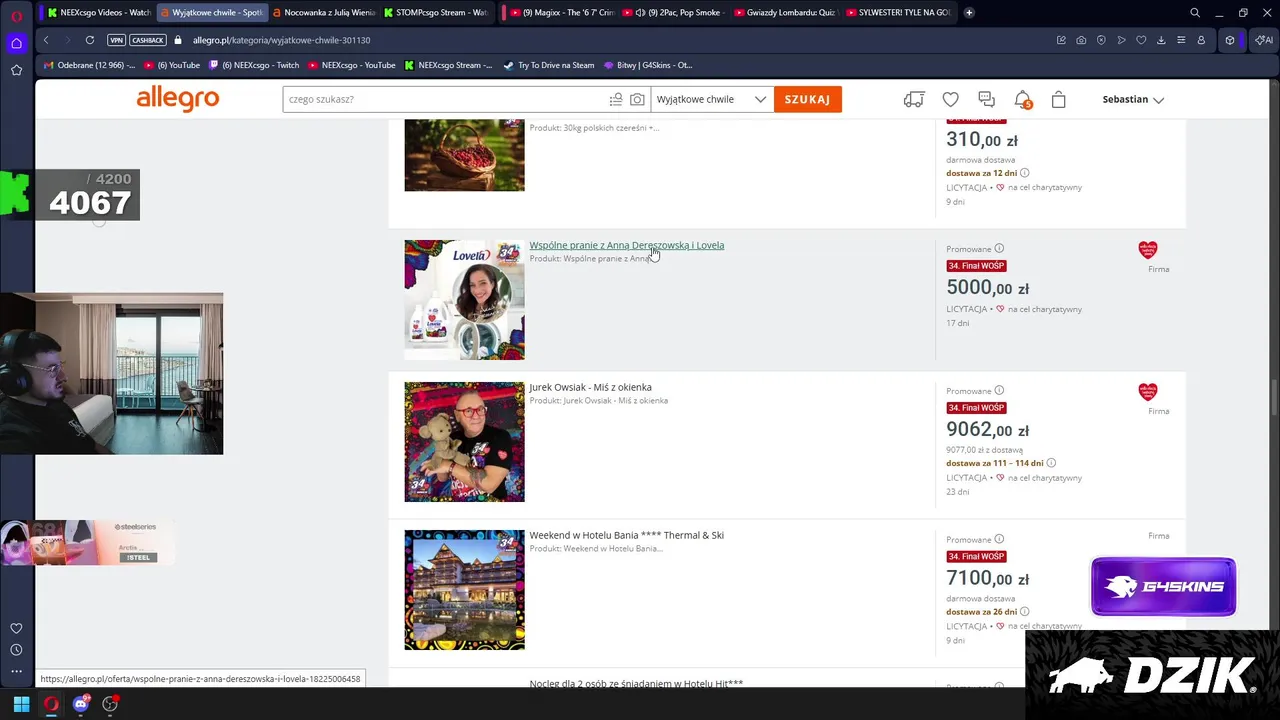1280x720 pixels.
Task: Switch to '2Pac, Pop Smoke' tab
Action: pos(676,13)
